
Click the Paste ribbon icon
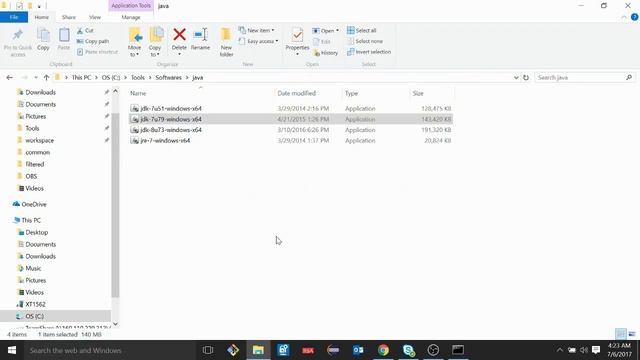[64, 36]
